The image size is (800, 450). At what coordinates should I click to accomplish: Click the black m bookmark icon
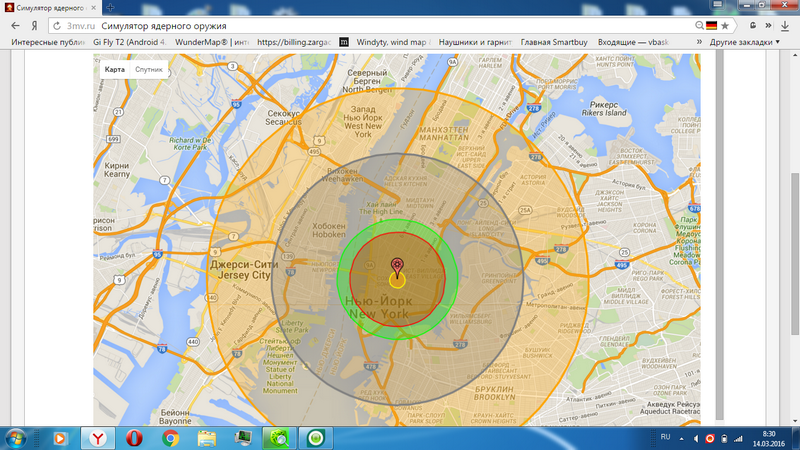point(344,42)
